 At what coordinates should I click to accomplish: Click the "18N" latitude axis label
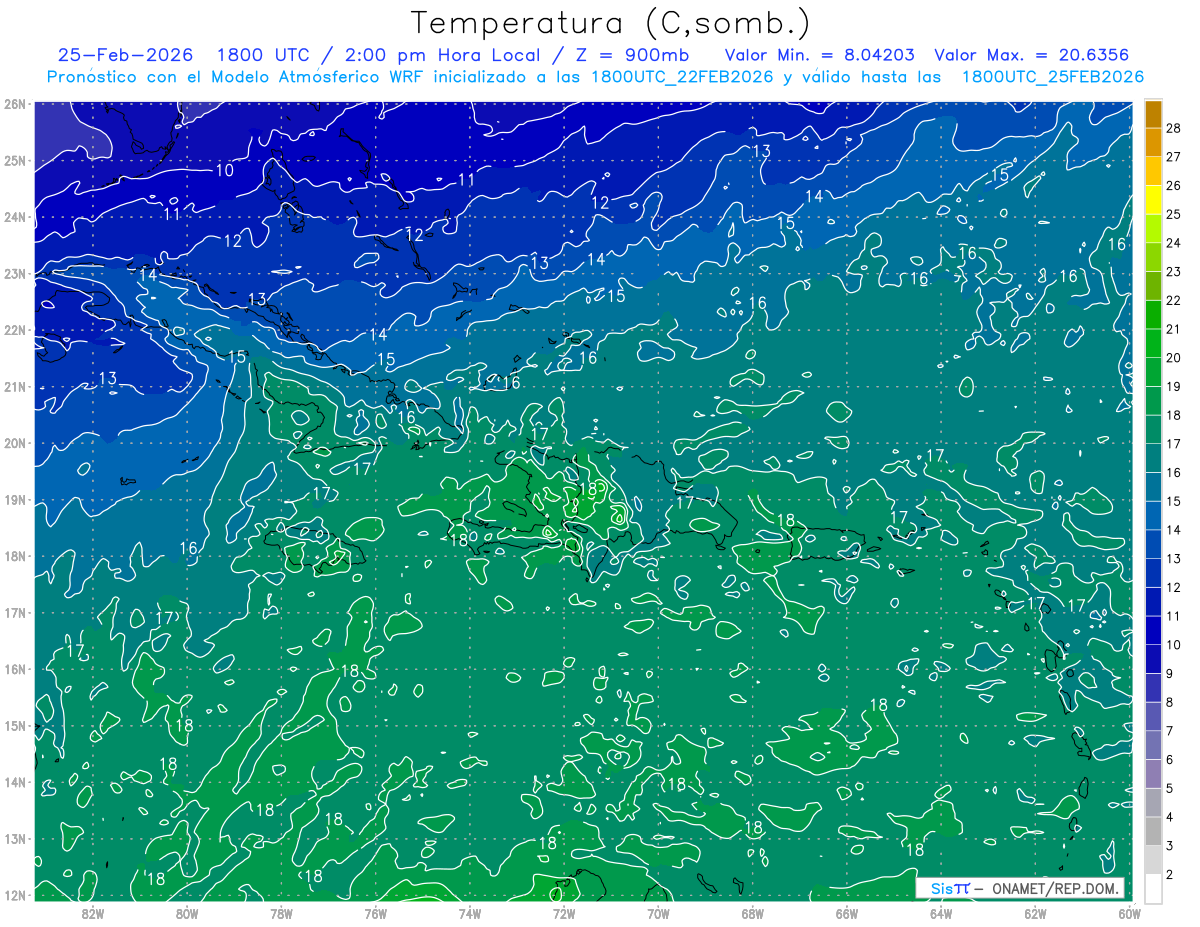[x=14, y=556]
